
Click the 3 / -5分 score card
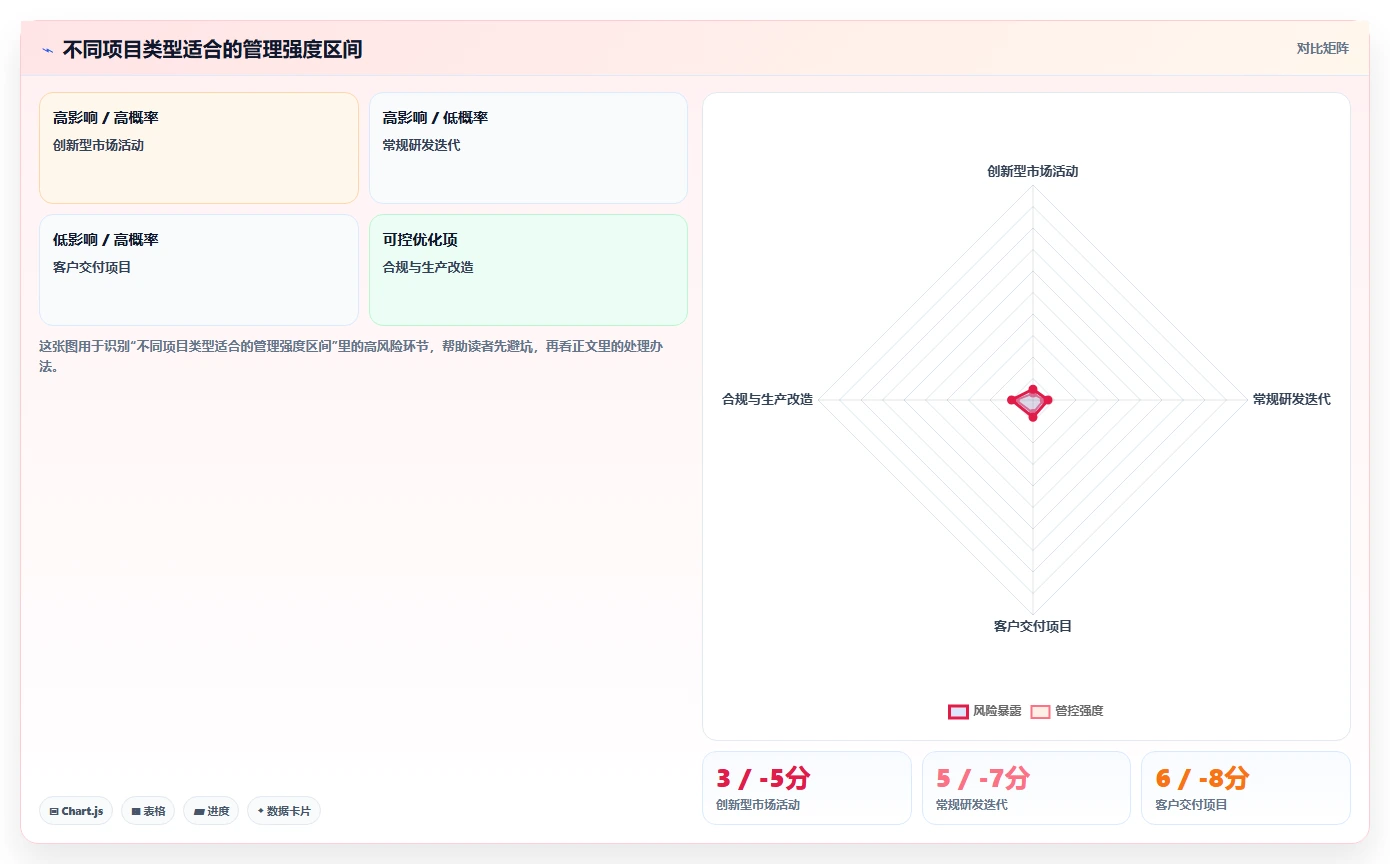(807, 788)
